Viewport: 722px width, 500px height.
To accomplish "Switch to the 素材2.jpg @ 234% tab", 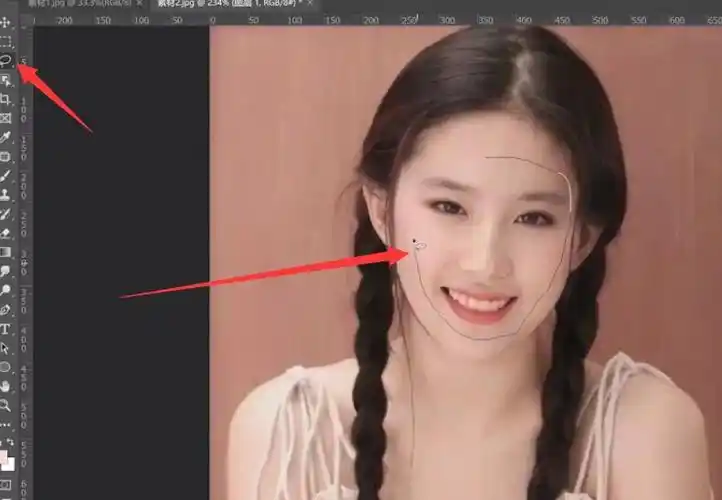I will click(x=230, y=4).
